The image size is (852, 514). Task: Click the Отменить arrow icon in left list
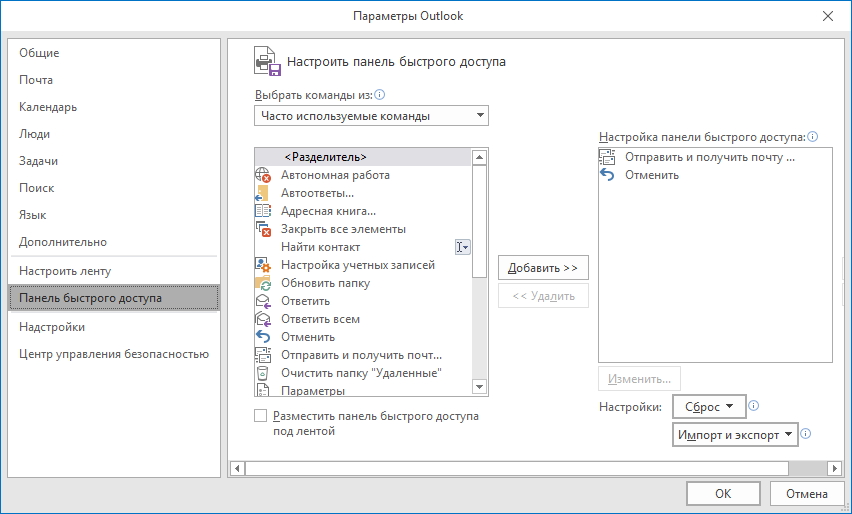pyautogui.click(x=263, y=337)
